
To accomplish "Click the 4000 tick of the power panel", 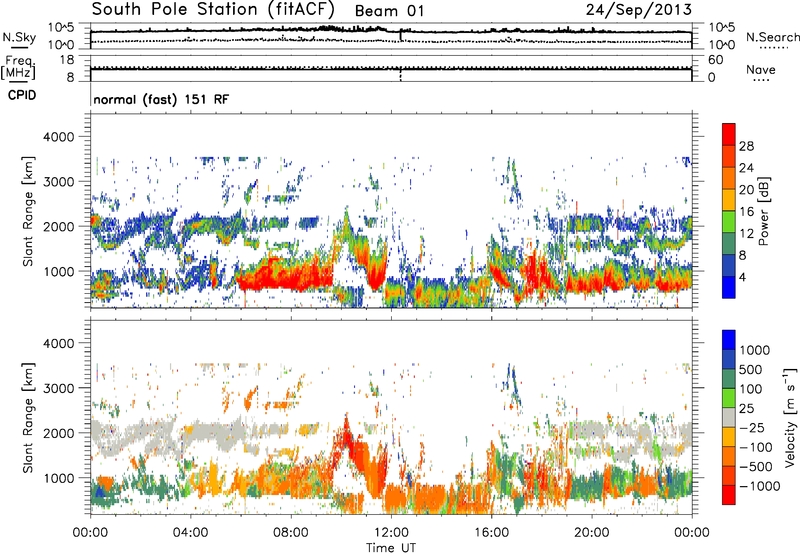I will coord(59,137).
